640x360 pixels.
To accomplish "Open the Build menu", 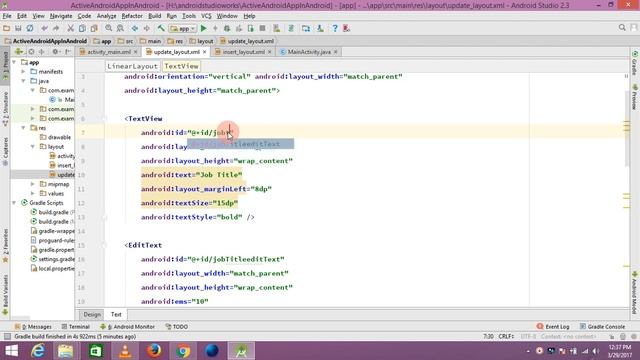I will point(154,16).
